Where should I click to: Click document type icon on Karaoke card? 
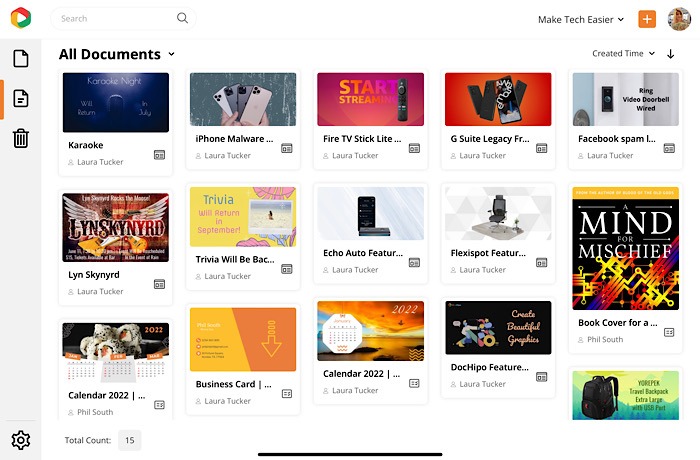[159, 155]
